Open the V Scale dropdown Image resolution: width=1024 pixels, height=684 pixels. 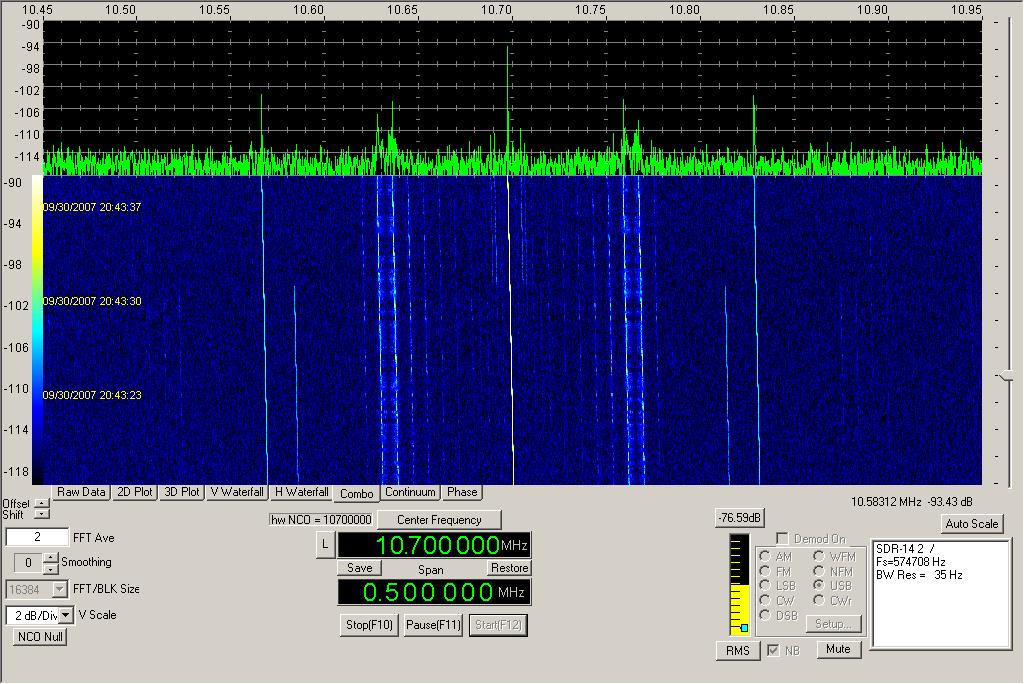[x=66, y=615]
